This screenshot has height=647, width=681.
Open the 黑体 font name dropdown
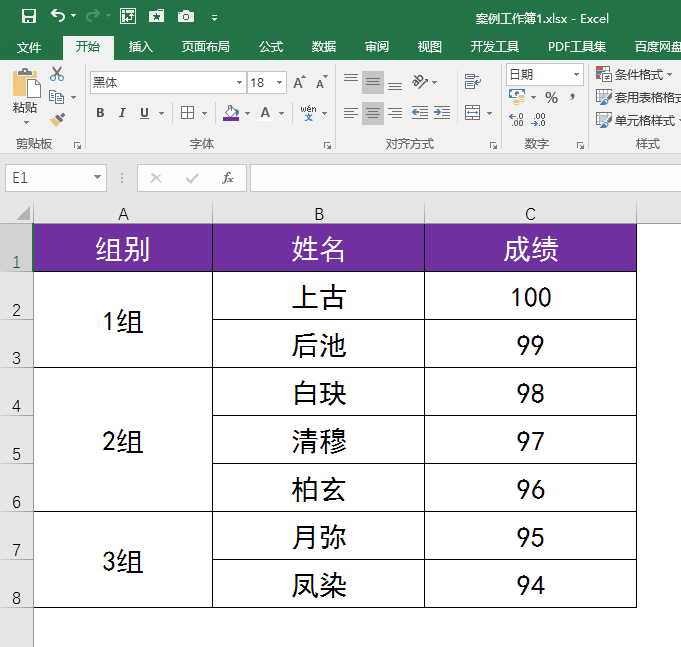(239, 83)
